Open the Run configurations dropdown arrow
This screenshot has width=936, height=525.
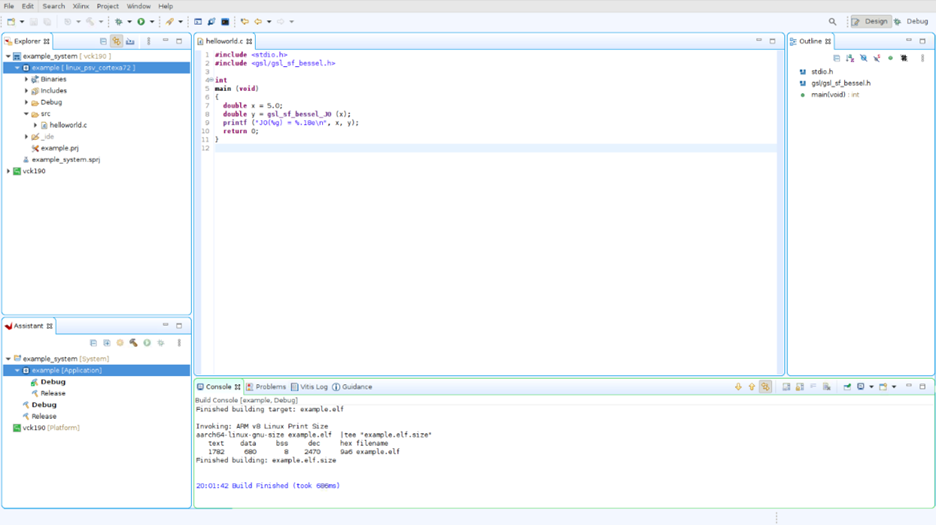pyautogui.click(x=152, y=22)
